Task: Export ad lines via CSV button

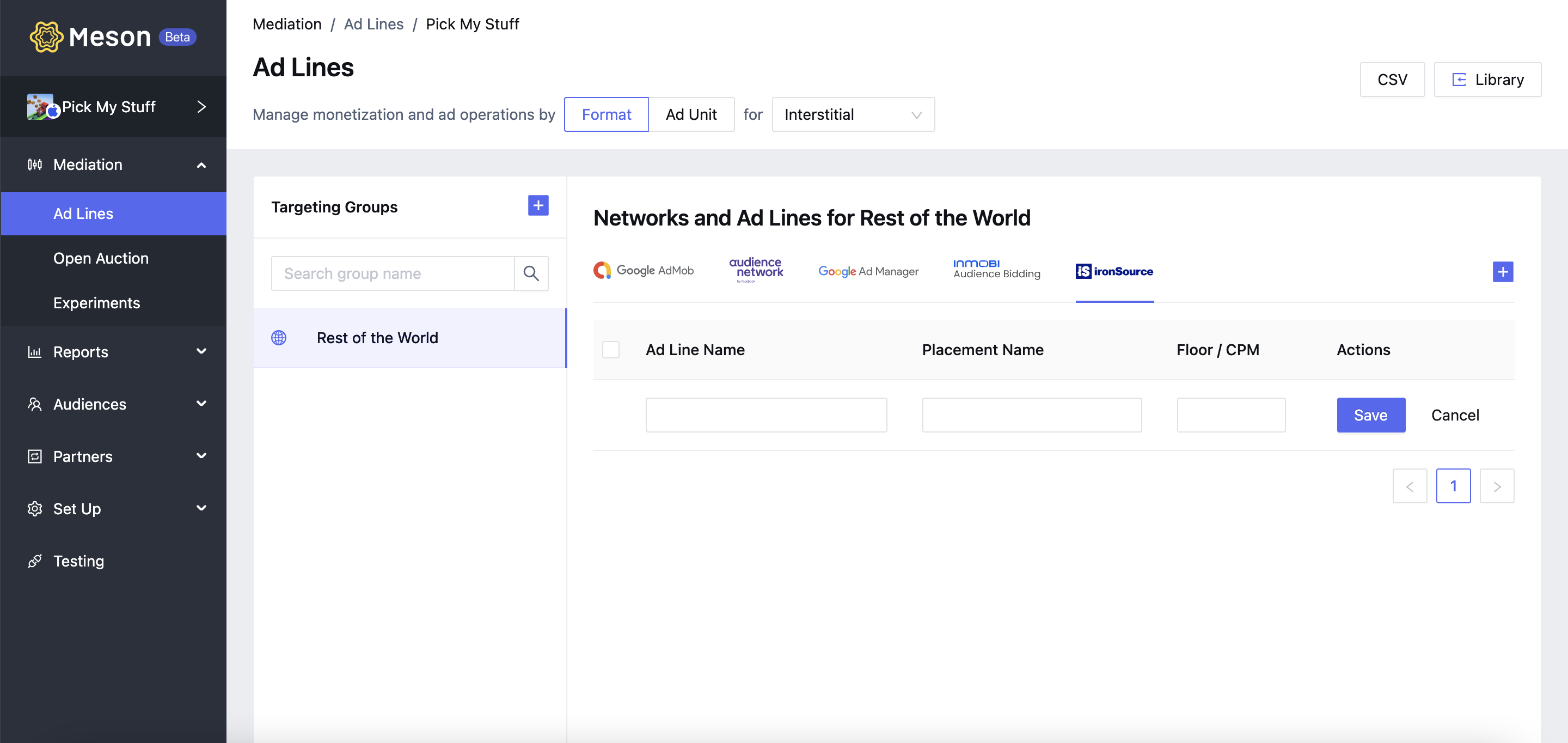Action: (x=1392, y=80)
